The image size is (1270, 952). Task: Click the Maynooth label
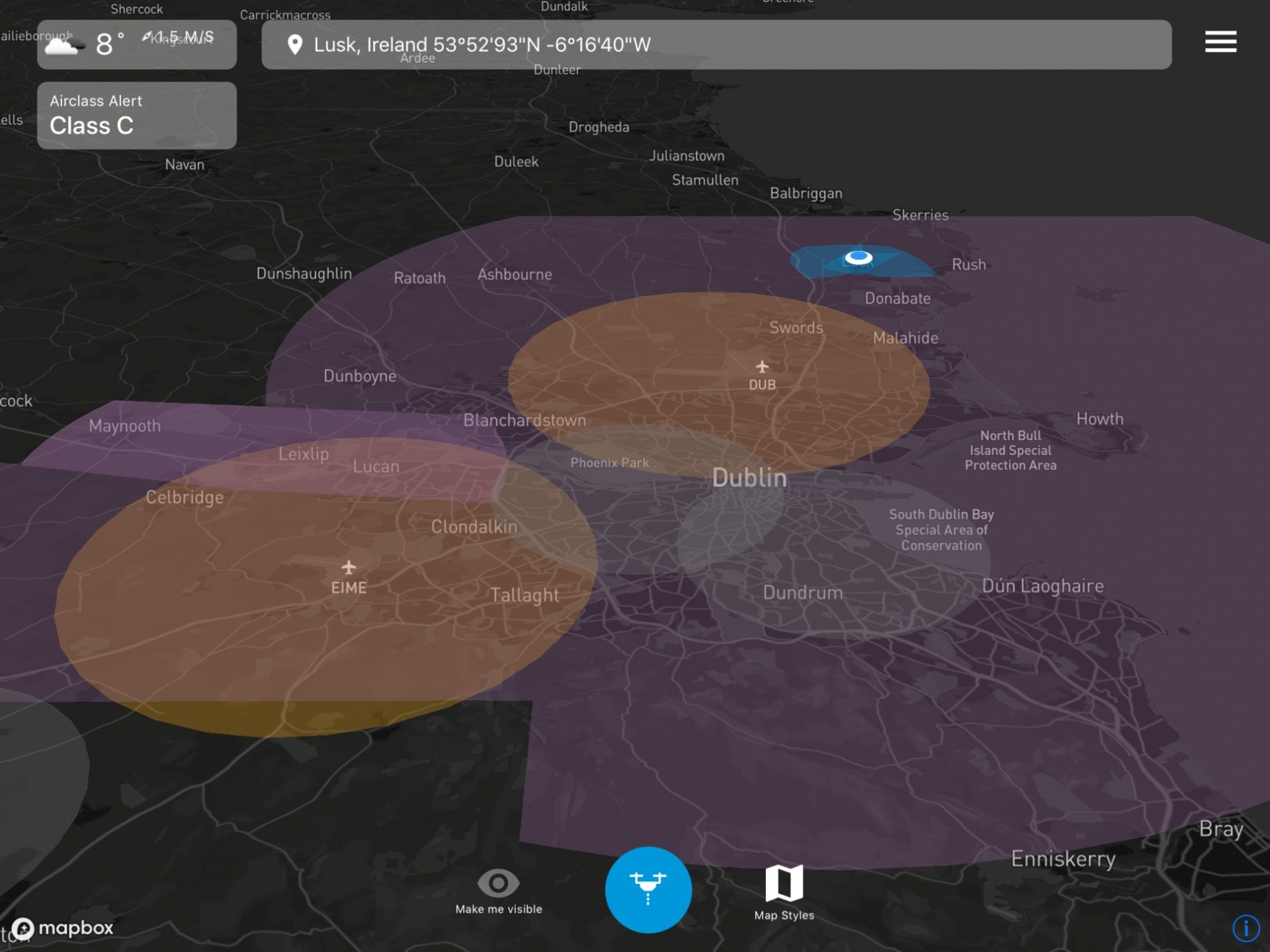point(125,426)
